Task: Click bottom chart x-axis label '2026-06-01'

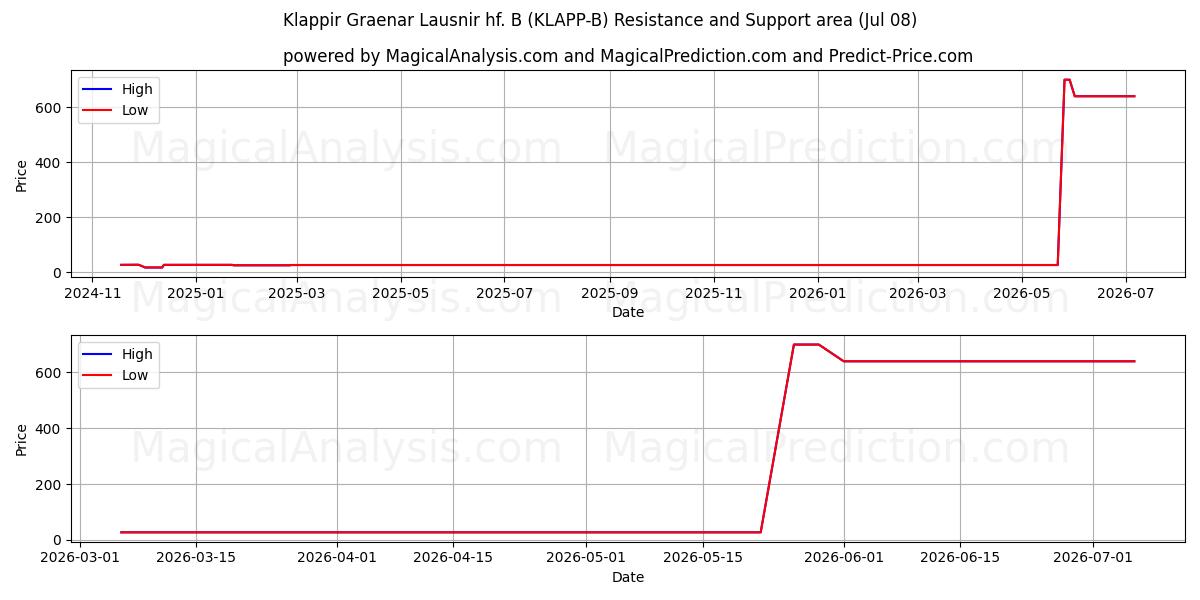Action: pyautogui.click(x=843, y=558)
